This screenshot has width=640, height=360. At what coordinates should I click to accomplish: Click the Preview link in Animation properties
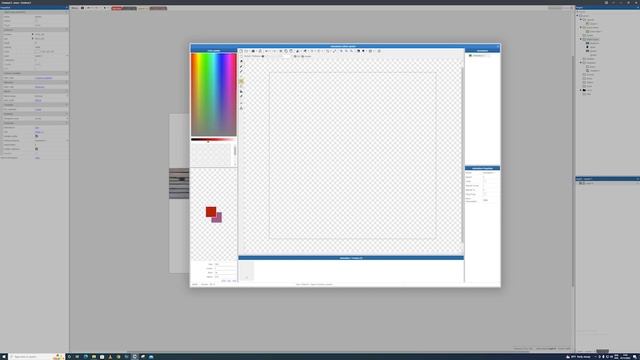485,200
